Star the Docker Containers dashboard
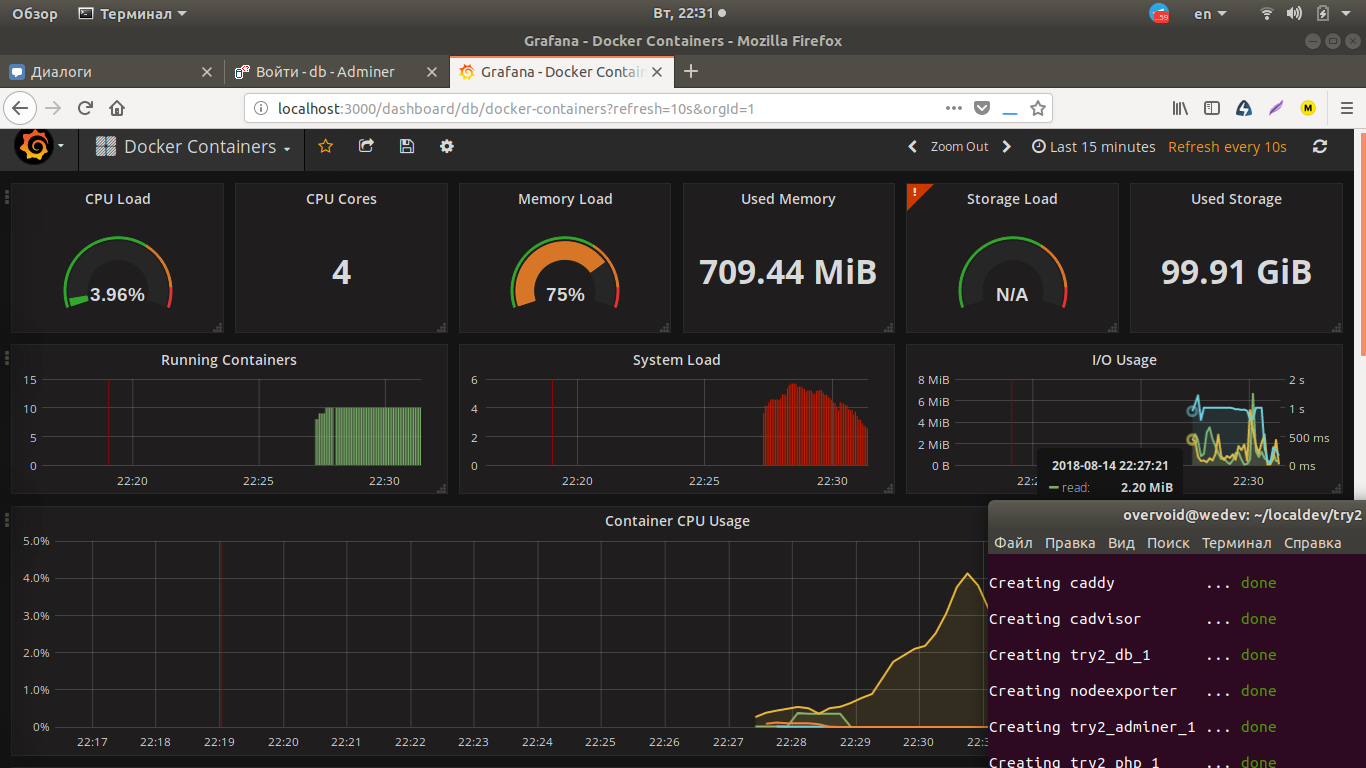 tap(325, 146)
